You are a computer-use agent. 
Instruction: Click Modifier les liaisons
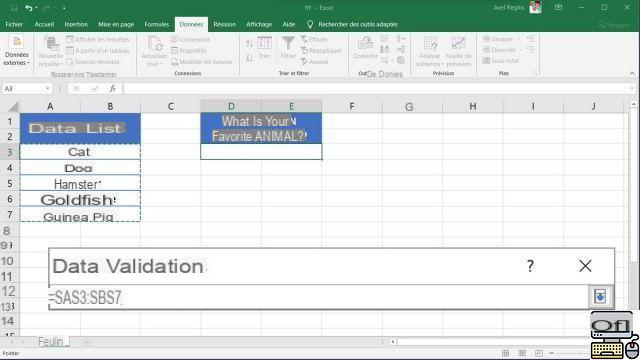pyautogui.click(x=202, y=62)
